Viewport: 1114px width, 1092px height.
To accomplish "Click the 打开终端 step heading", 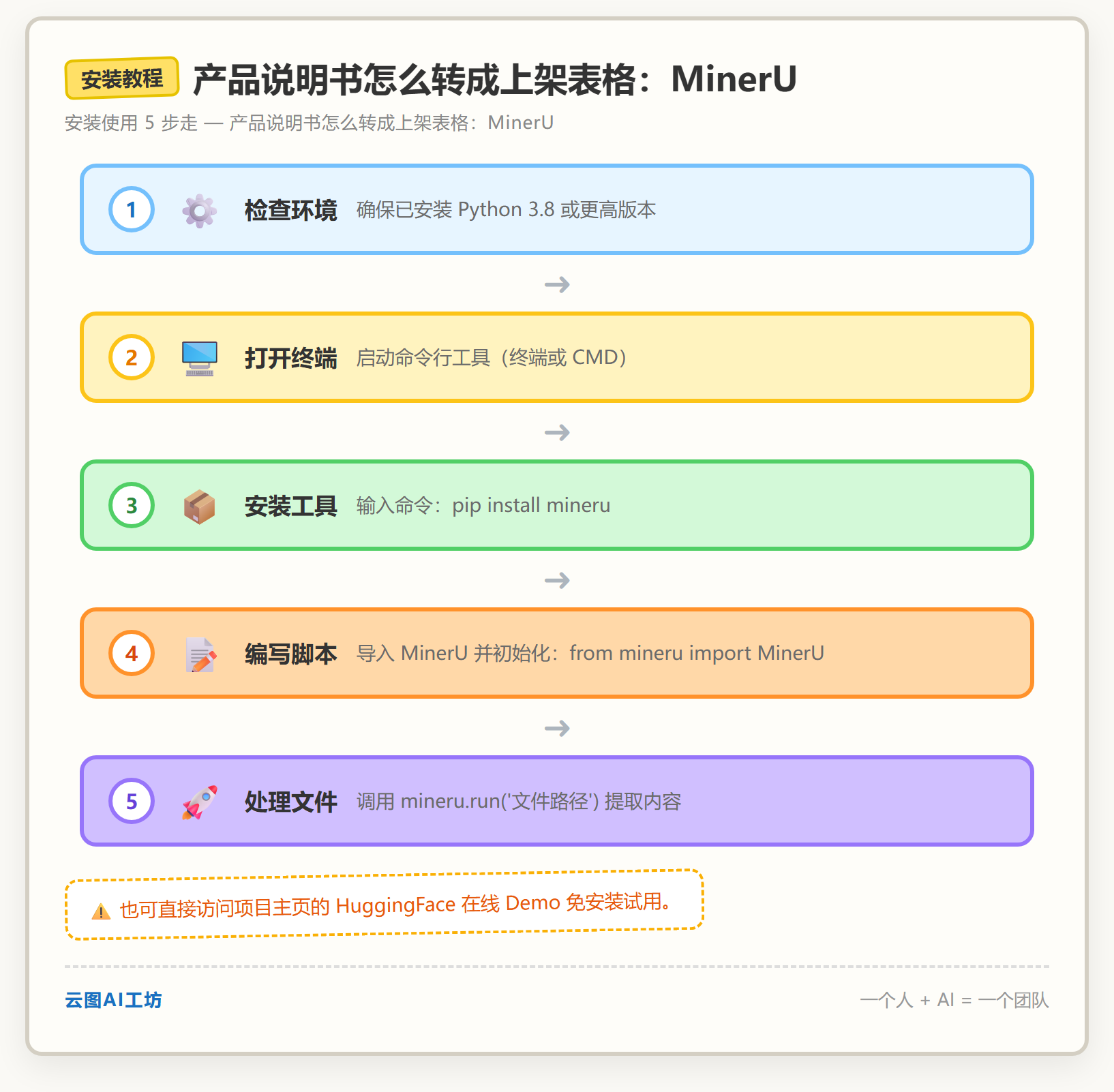I will [x=291, y=358].
